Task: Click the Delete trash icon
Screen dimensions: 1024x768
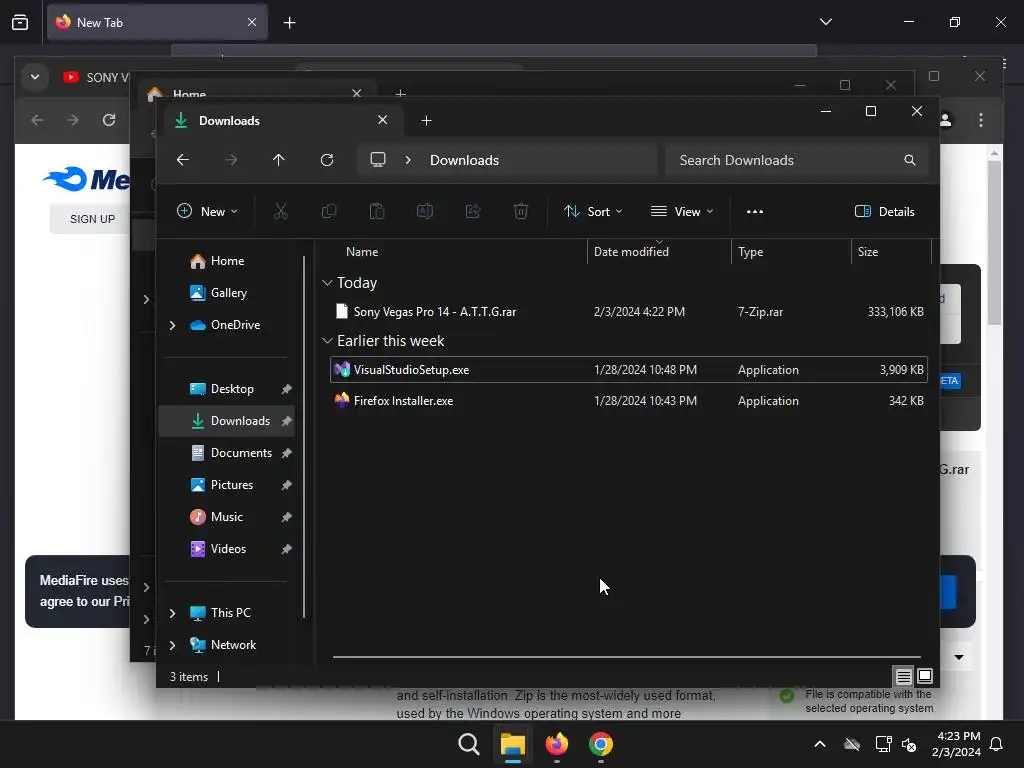Action: (x=520, y=212)
